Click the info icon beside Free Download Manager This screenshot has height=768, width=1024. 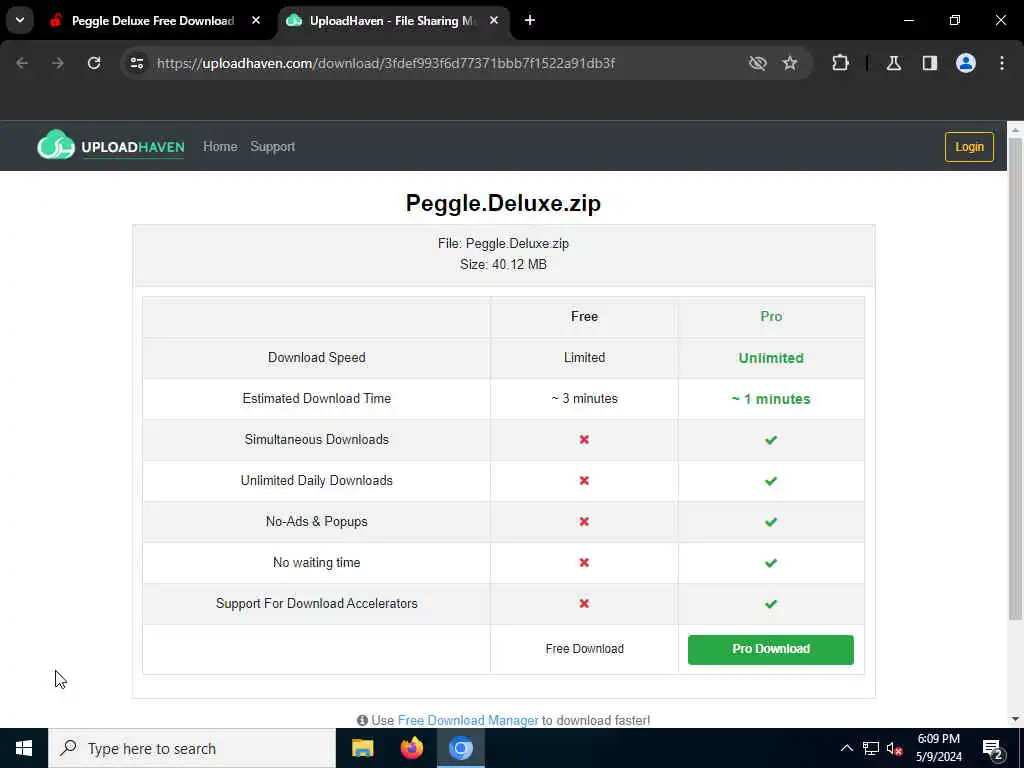point(362,720)
